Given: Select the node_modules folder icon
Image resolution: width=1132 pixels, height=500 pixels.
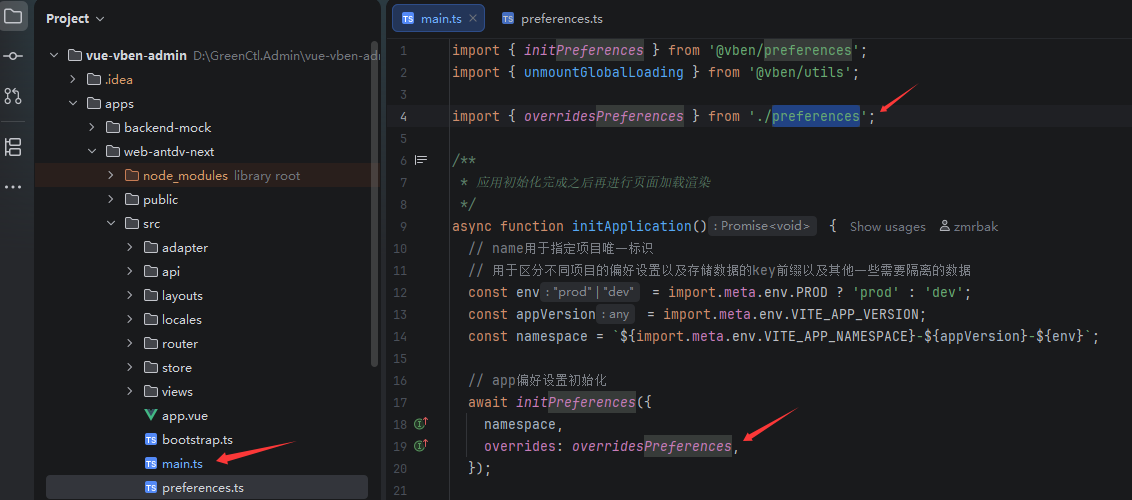Looking at the screenshot, I should point(131,175).
